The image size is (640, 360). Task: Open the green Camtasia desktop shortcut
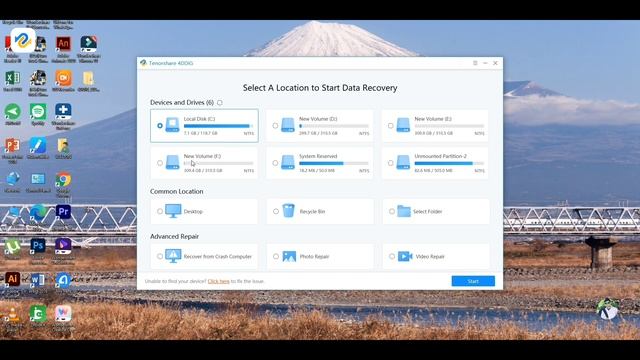coord(38,314)
